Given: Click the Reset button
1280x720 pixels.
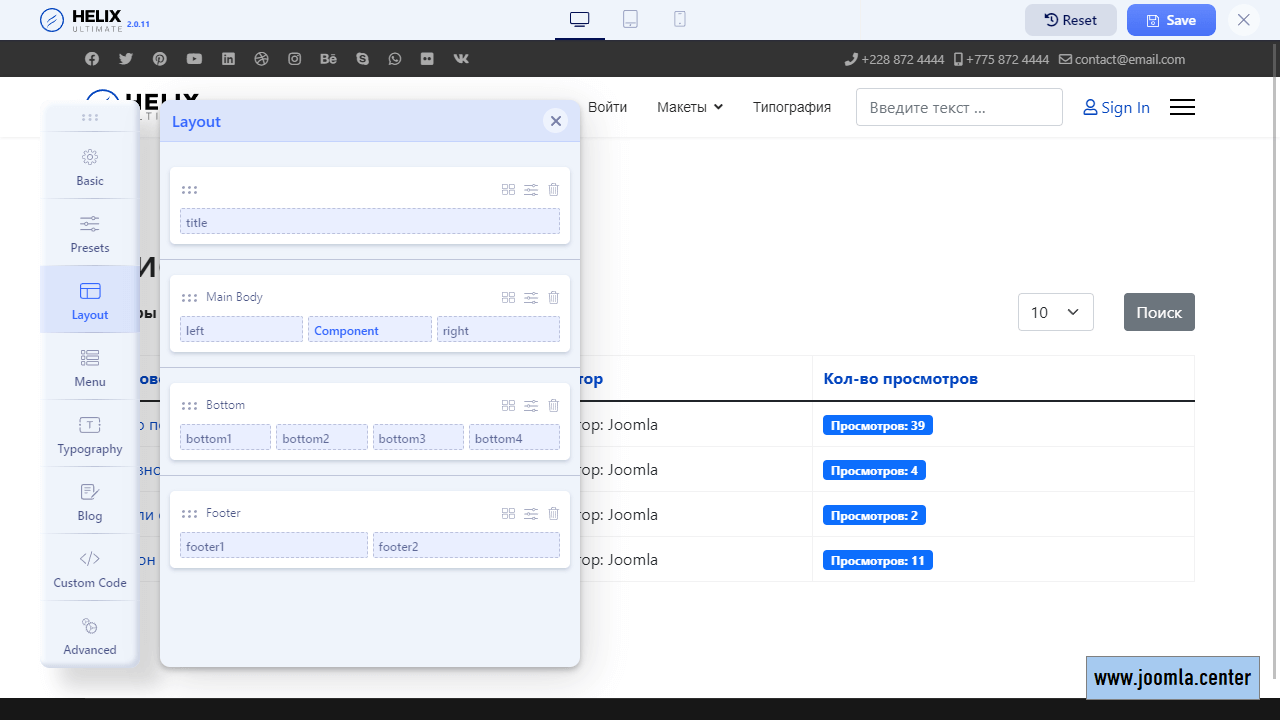Looking at the screenshot, I should tap(1070, 20).
